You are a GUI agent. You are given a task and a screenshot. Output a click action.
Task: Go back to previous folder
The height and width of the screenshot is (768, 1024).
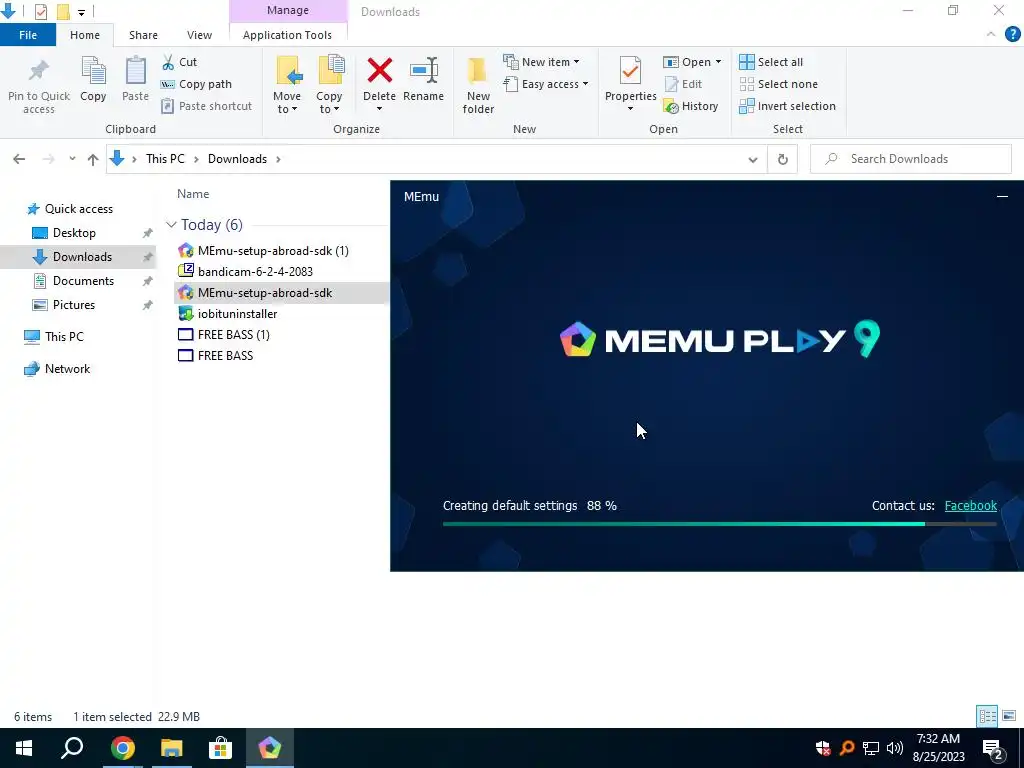[x=19, y=159]
